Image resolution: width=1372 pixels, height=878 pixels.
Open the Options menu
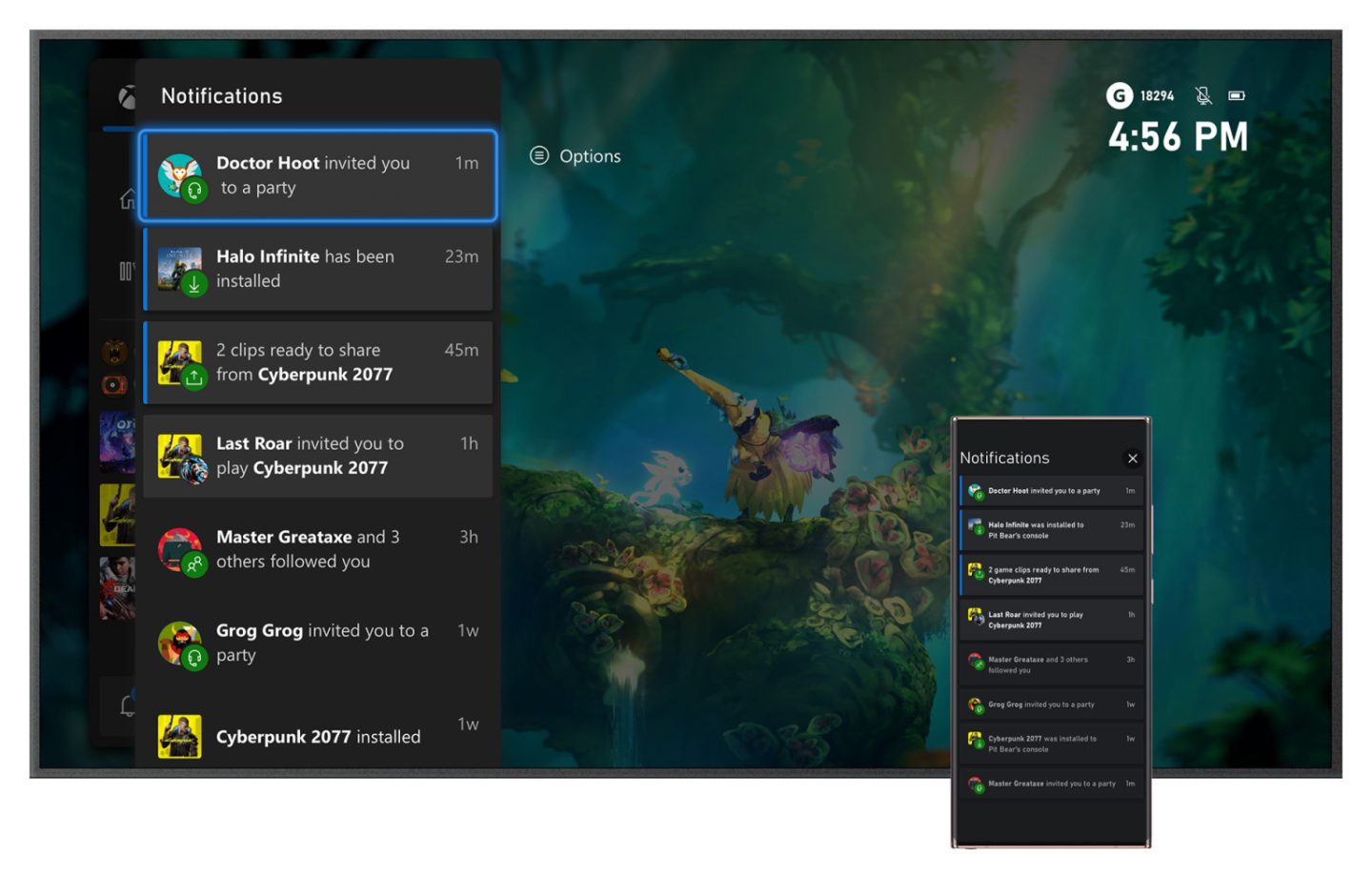[575, 155]
